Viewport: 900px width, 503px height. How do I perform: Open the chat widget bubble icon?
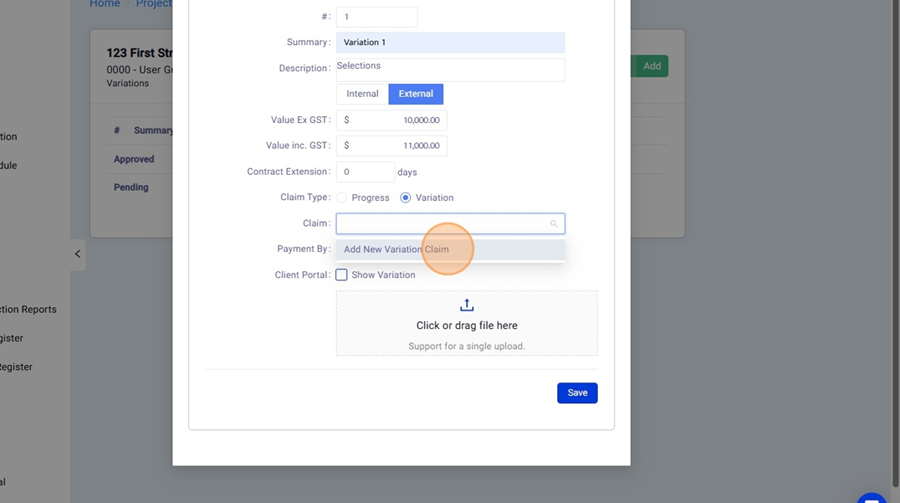(x=871, y=499)
